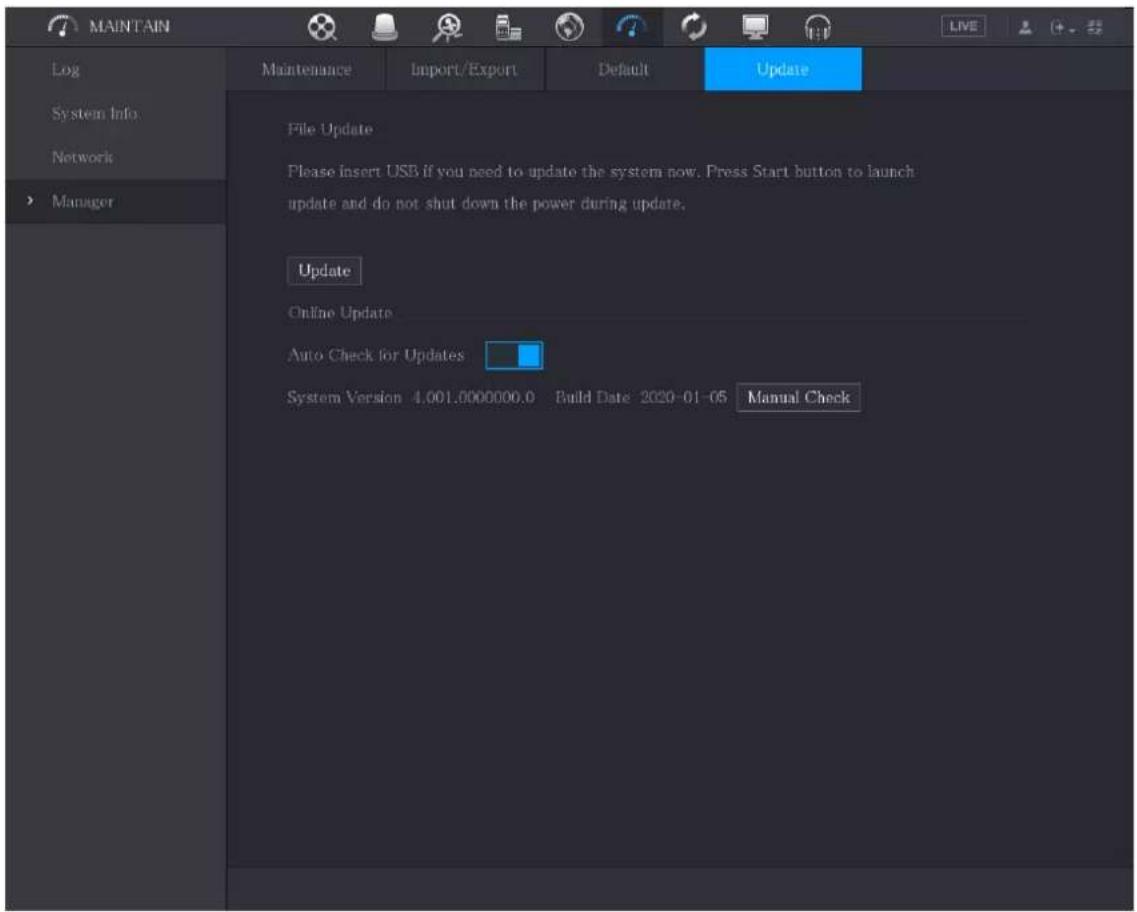Select the maintain gauge icon in toolbar
Screen dimensions: 1137x912
tap(632, 28)
